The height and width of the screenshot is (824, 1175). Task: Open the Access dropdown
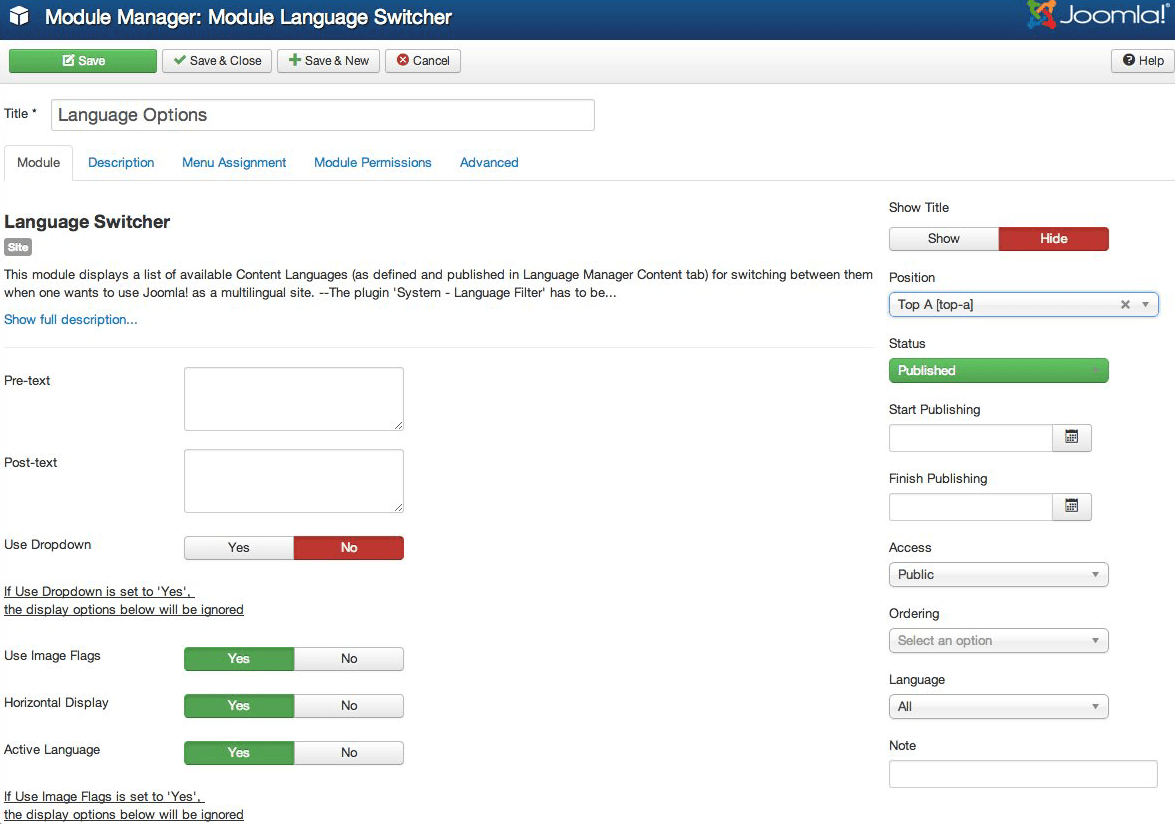998,575
